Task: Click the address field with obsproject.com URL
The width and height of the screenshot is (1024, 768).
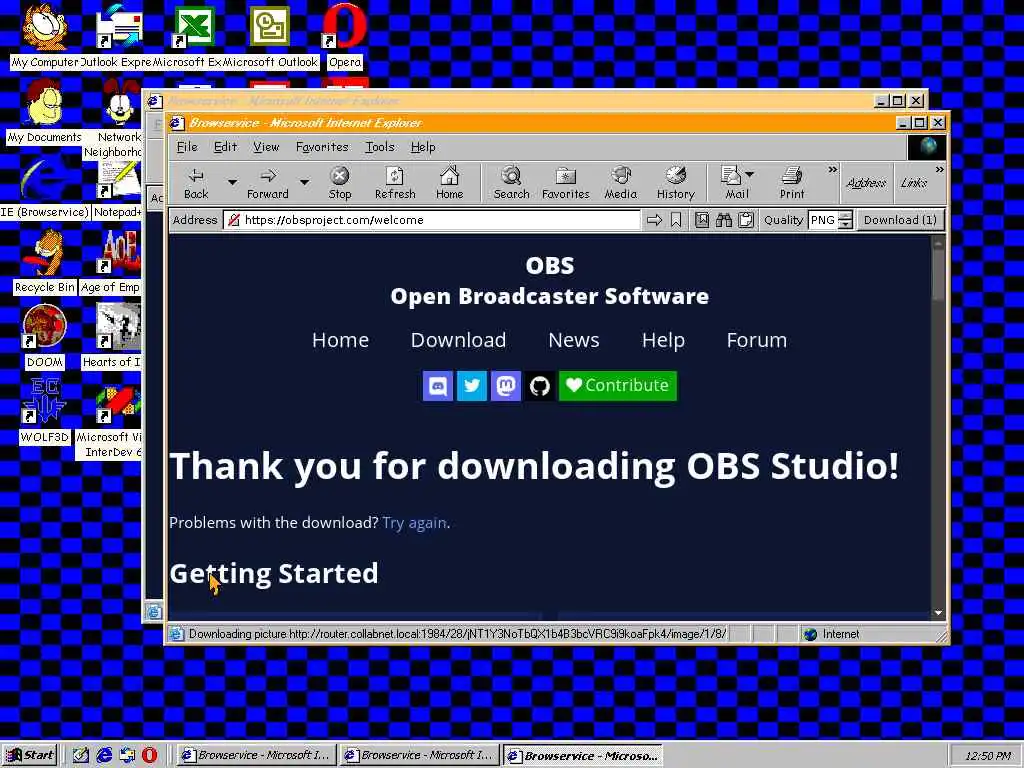Action: coord(432,220)
